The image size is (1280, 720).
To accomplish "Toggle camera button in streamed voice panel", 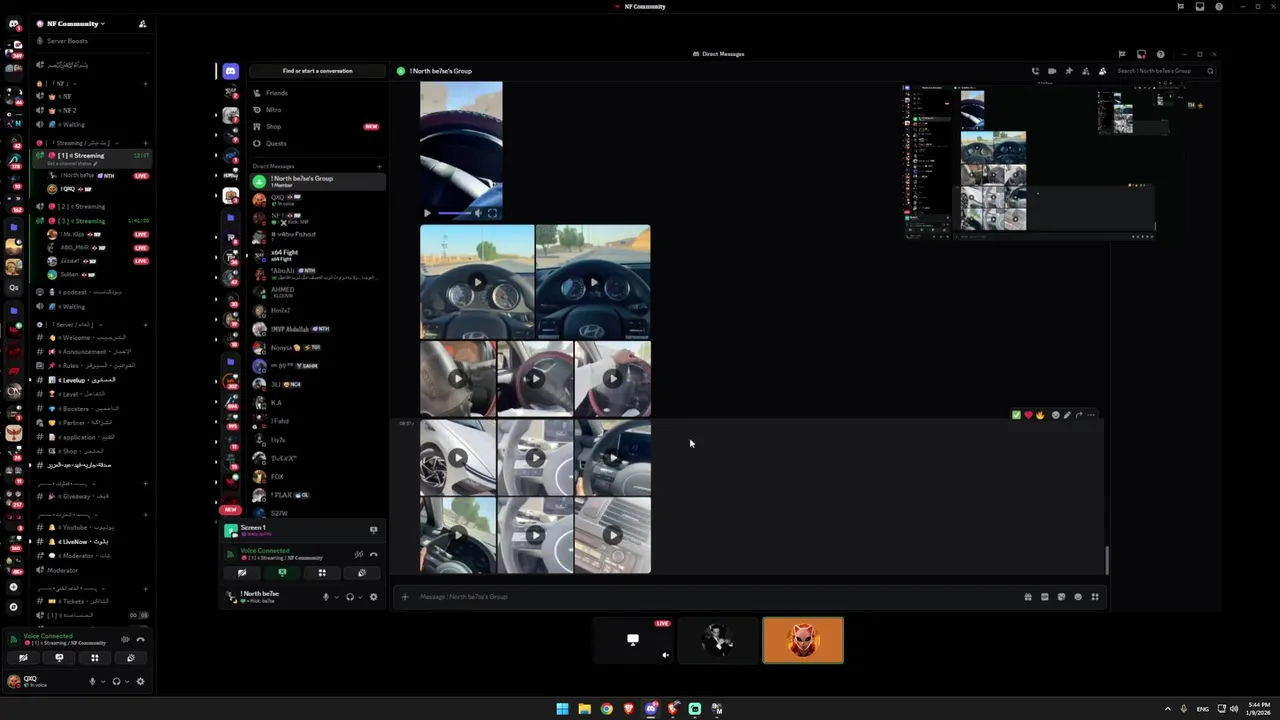I will pos(242,573).
